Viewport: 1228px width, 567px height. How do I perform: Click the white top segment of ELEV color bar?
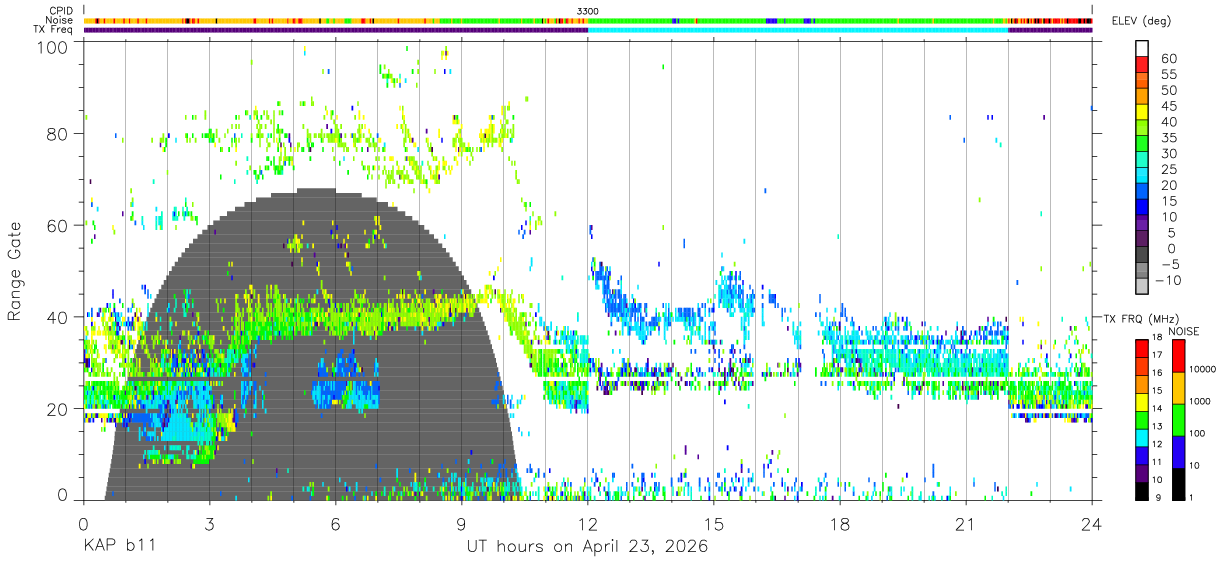coord(1143,48)
